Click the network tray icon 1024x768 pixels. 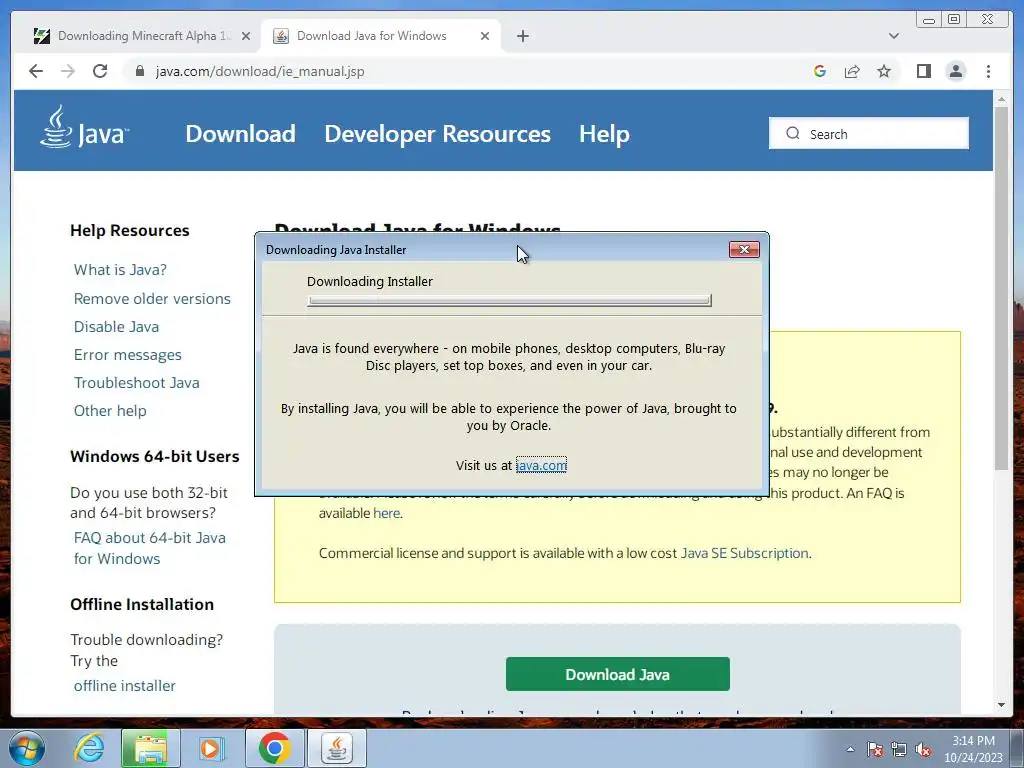point(899,749)
